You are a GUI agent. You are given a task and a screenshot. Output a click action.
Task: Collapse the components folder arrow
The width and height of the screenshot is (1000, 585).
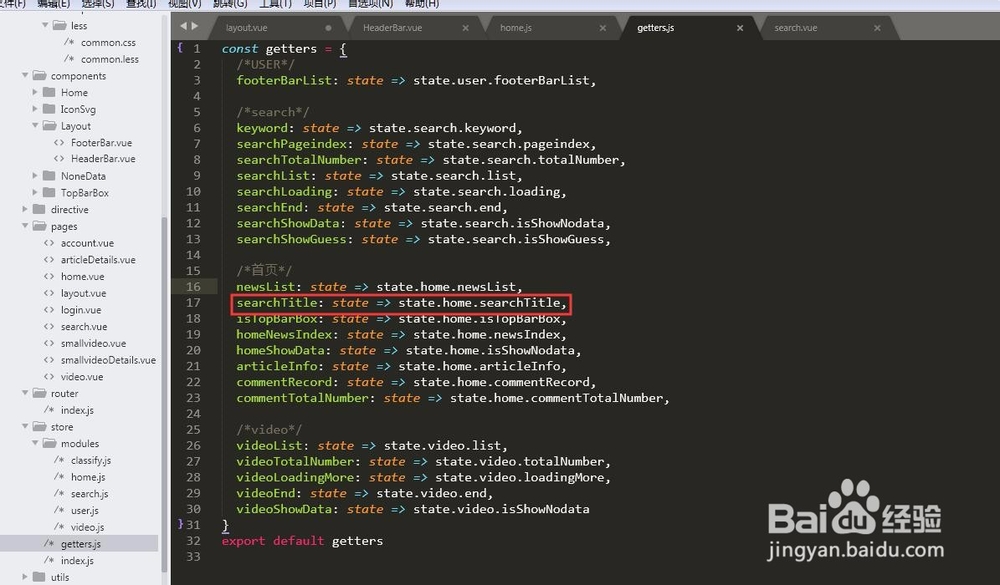click(26, 75)
